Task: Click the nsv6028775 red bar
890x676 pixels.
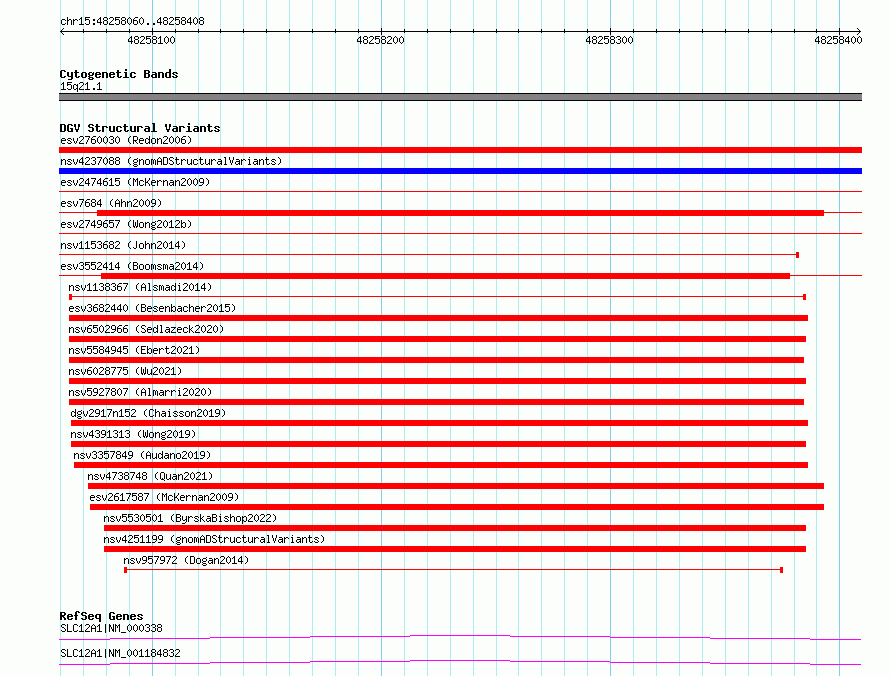Action: pos(437,381)
